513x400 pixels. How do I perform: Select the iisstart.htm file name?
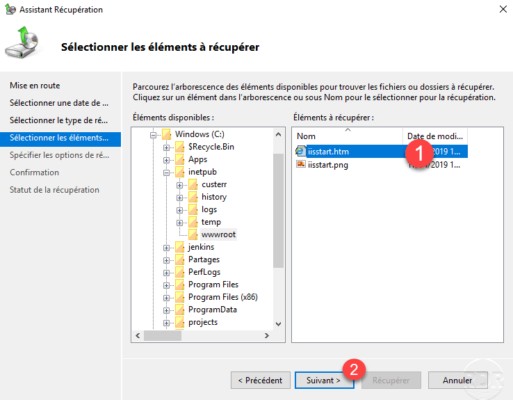(328, 152)
